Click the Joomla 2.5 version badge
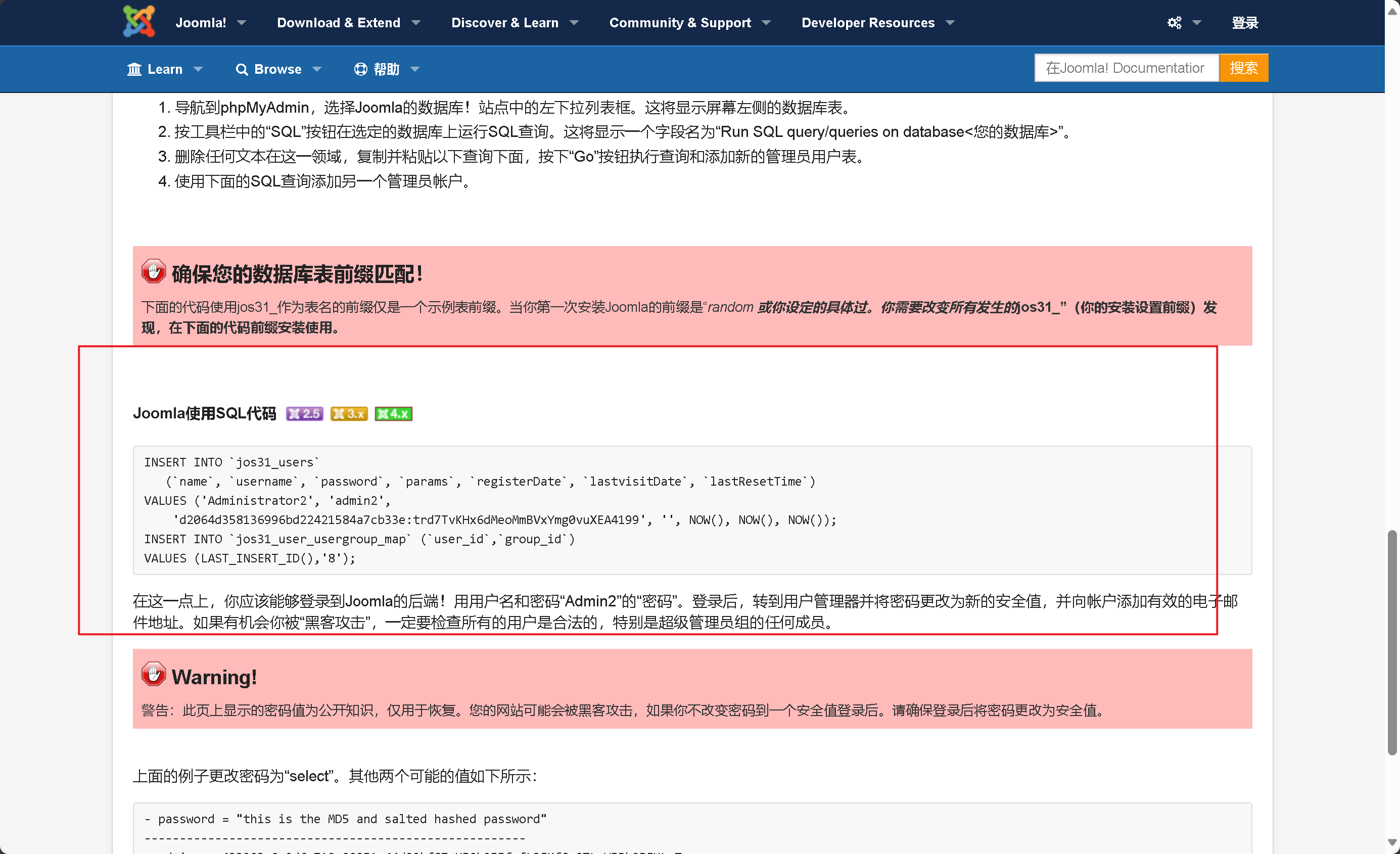 [x=305, y=414]
